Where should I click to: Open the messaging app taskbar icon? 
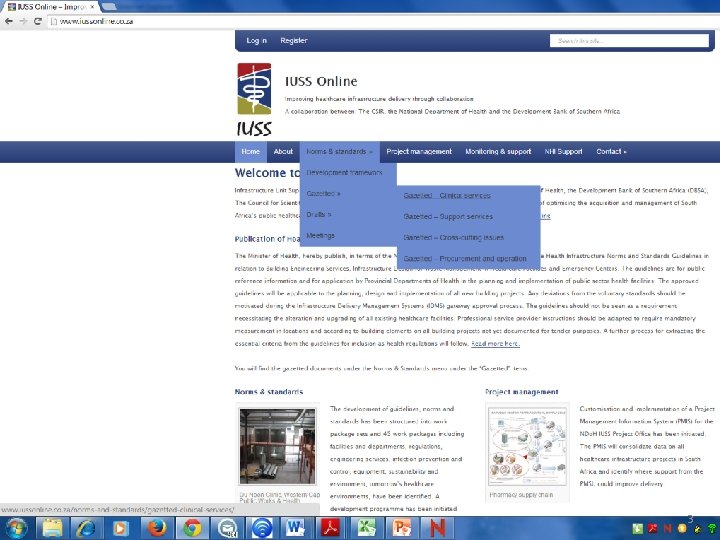227,529
